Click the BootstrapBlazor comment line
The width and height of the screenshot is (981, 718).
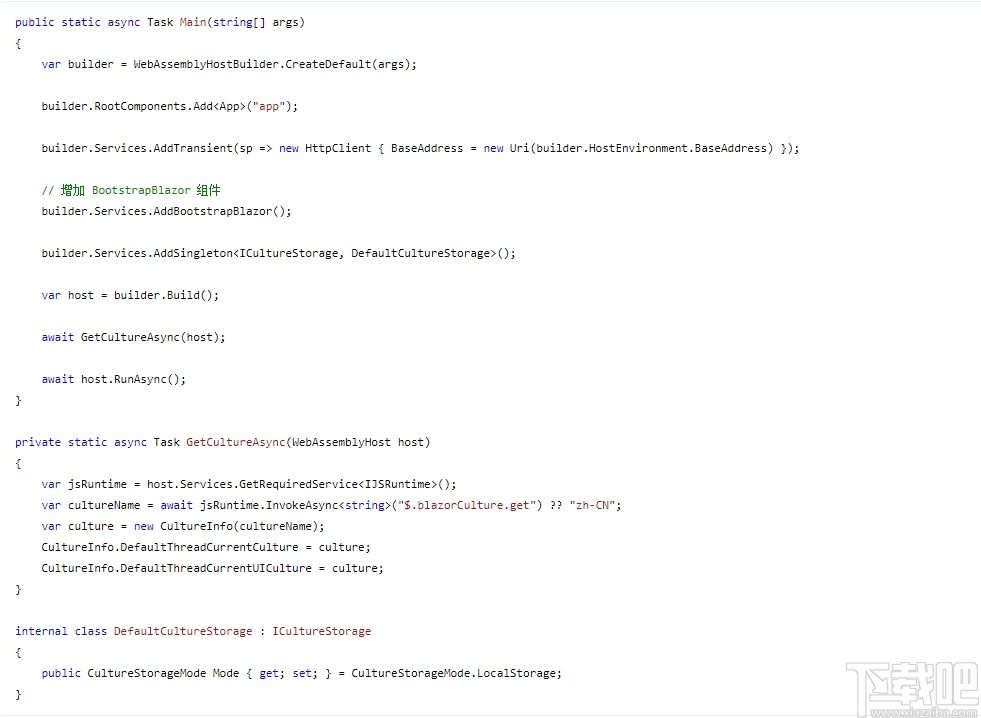131,190
